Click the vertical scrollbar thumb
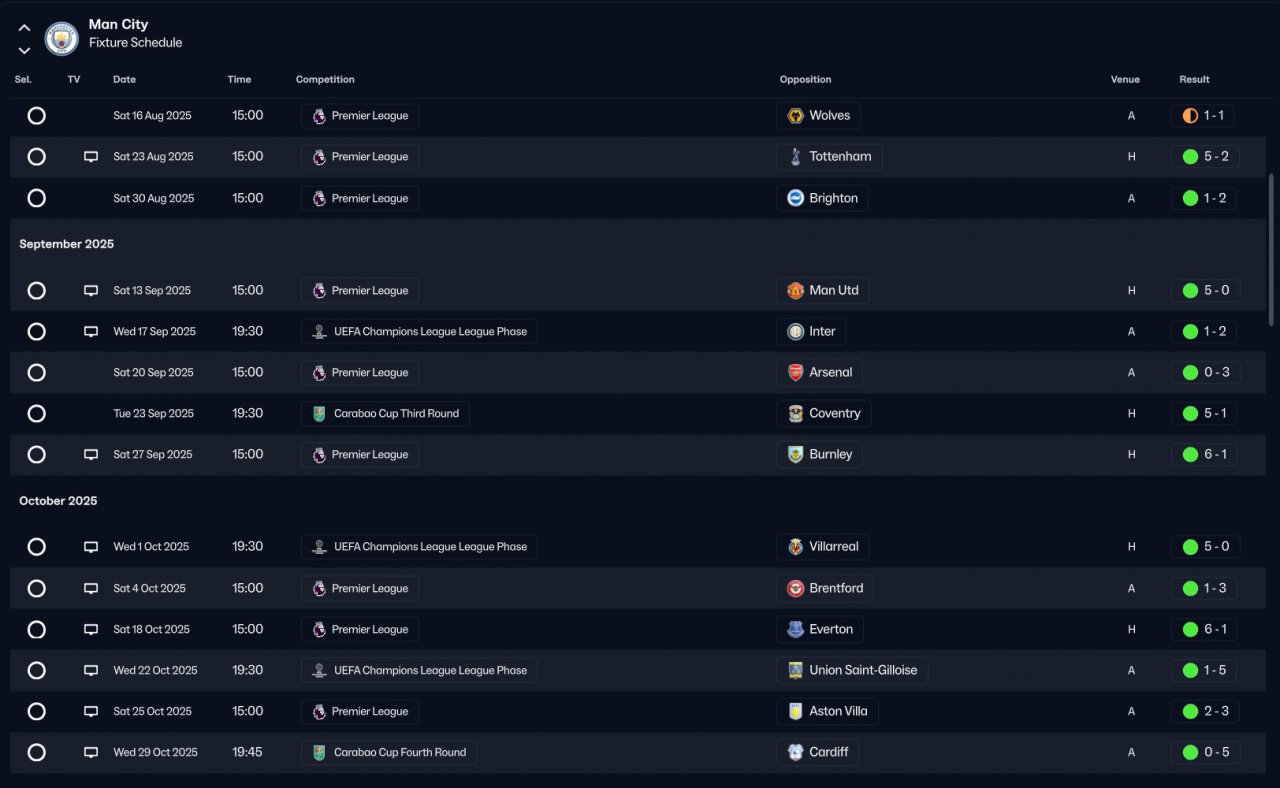Image resolution: width=1280 pixels, height=788 pixels. tap(1272, 250)
